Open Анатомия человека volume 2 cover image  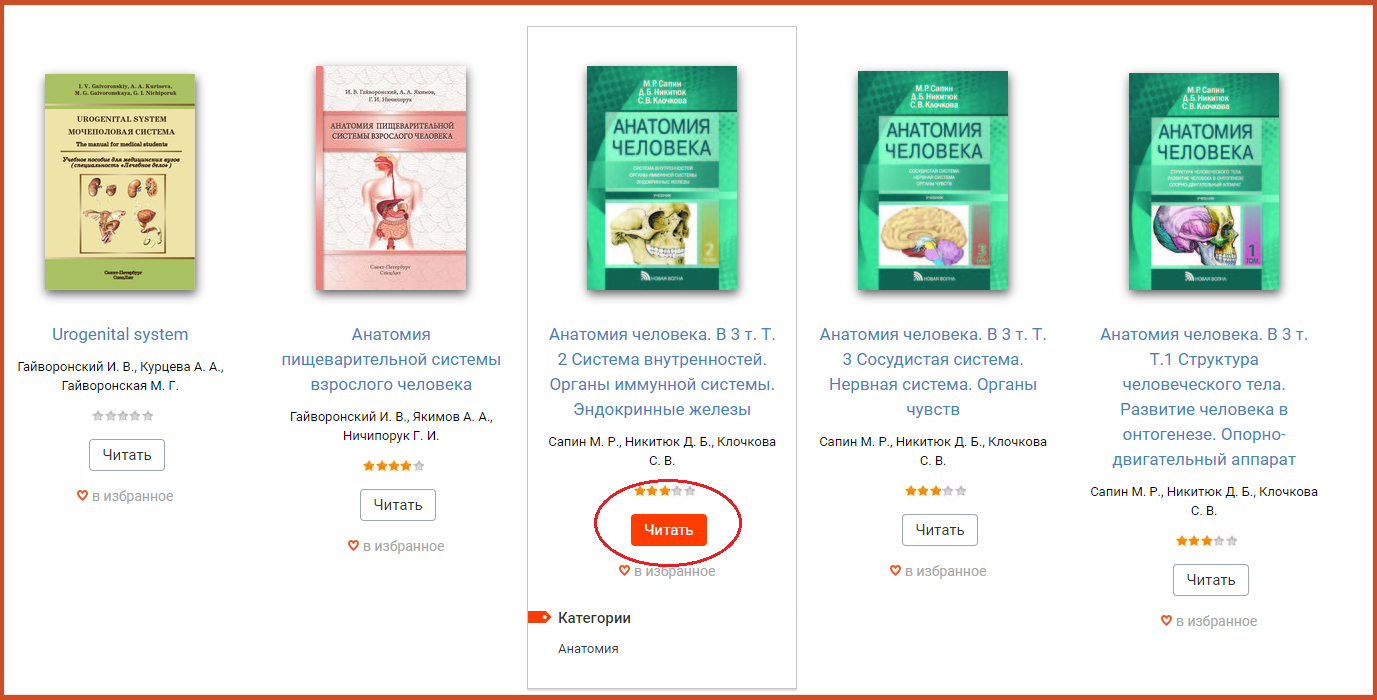[662, 178]
